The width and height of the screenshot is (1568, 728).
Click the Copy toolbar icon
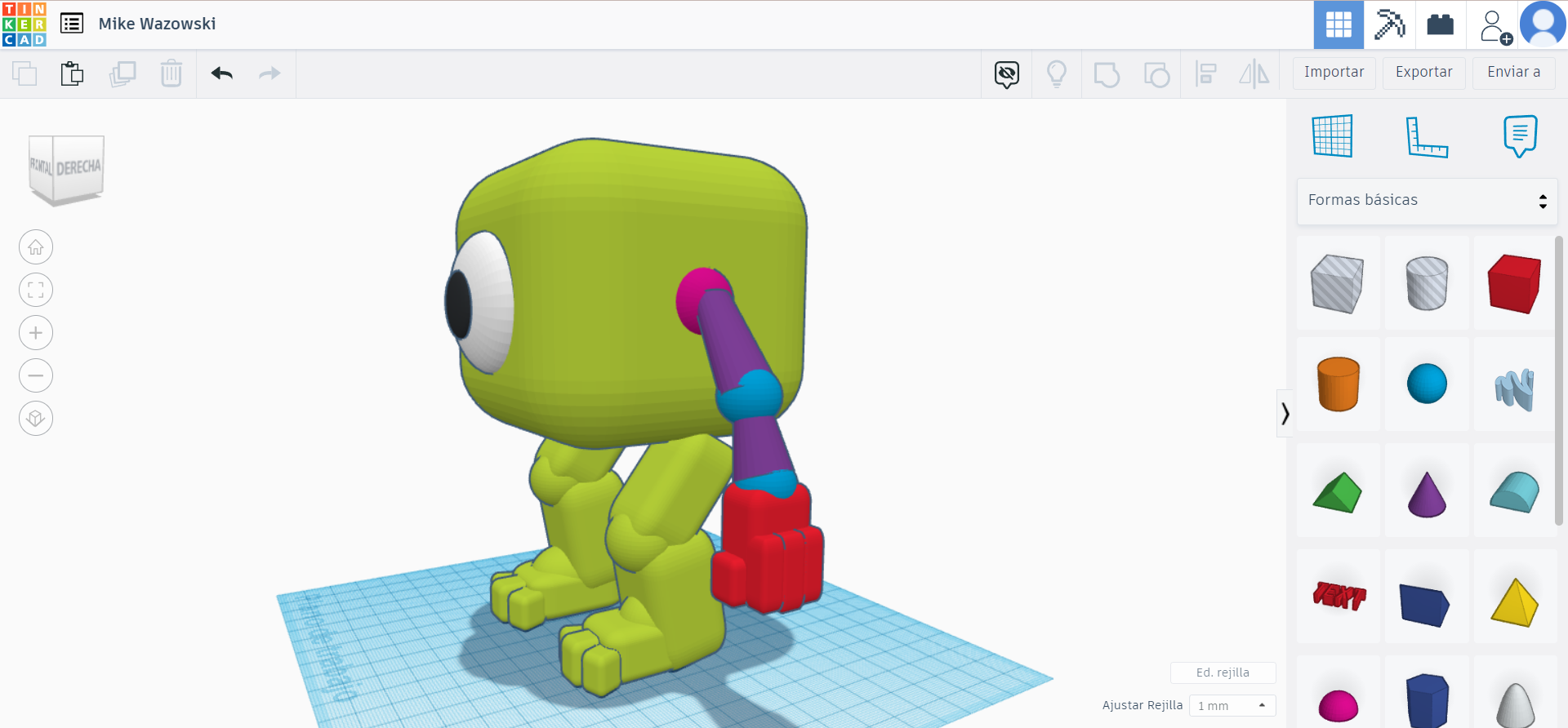(24, 73)
